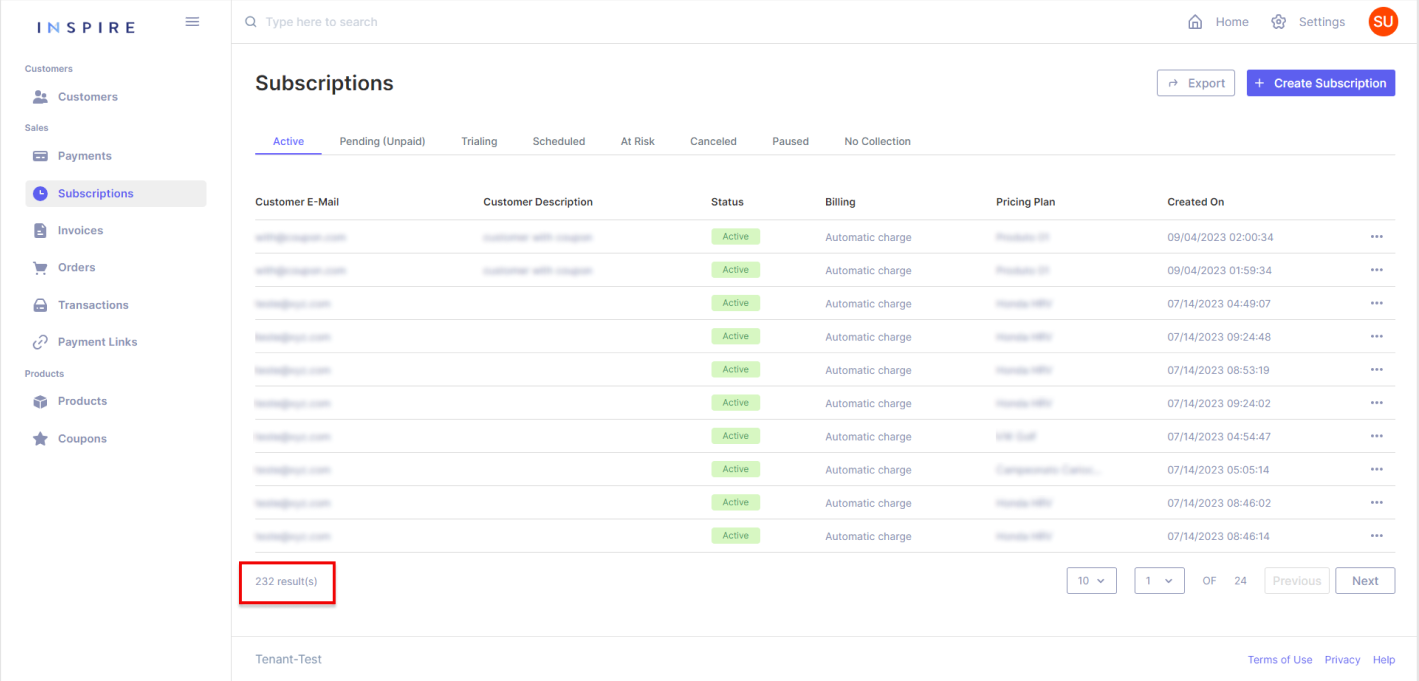The image size is (1419, 681).
Task: Click the Transactions icon in sidebar
Action: pos(40,305)
